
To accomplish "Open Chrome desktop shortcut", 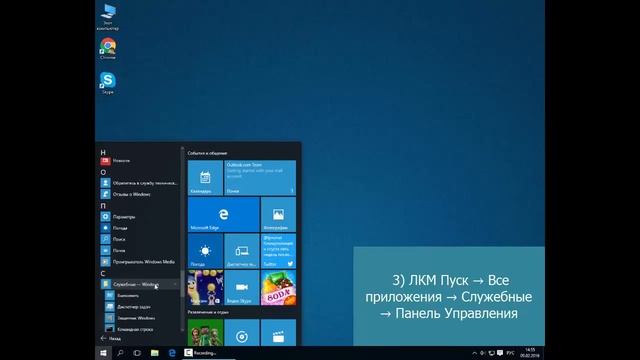I will pos(108,49).
